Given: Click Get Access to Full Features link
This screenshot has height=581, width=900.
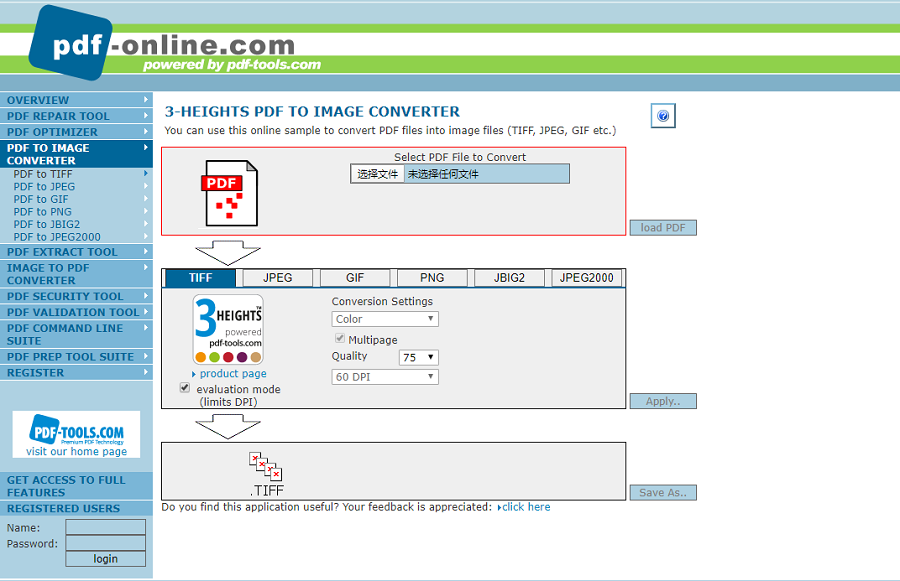Looking at the screenshot, I should (76, 486).
